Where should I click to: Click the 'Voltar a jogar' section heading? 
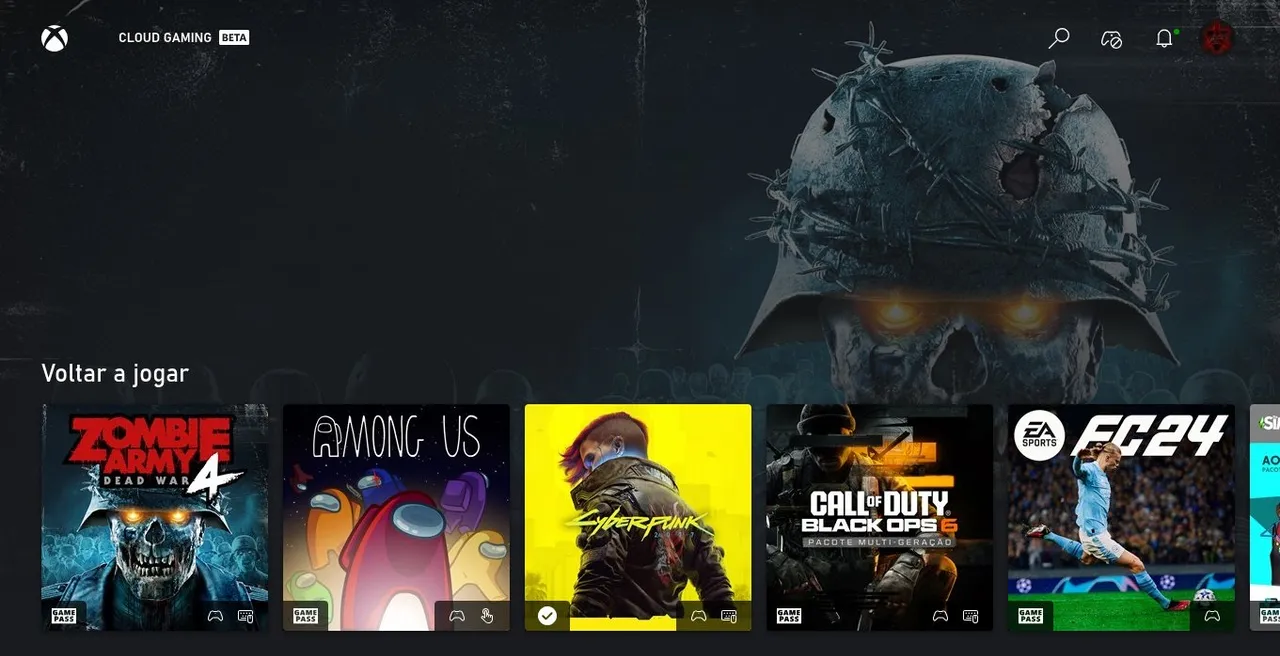(x=115, y=374)
